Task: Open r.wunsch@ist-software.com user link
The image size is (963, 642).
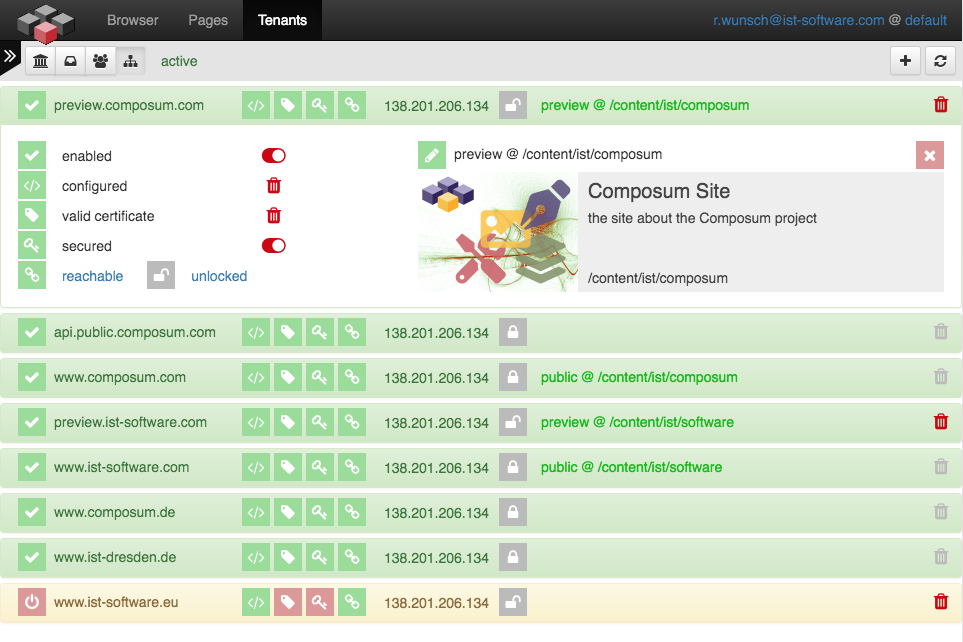Action: (x=798, y=20)
